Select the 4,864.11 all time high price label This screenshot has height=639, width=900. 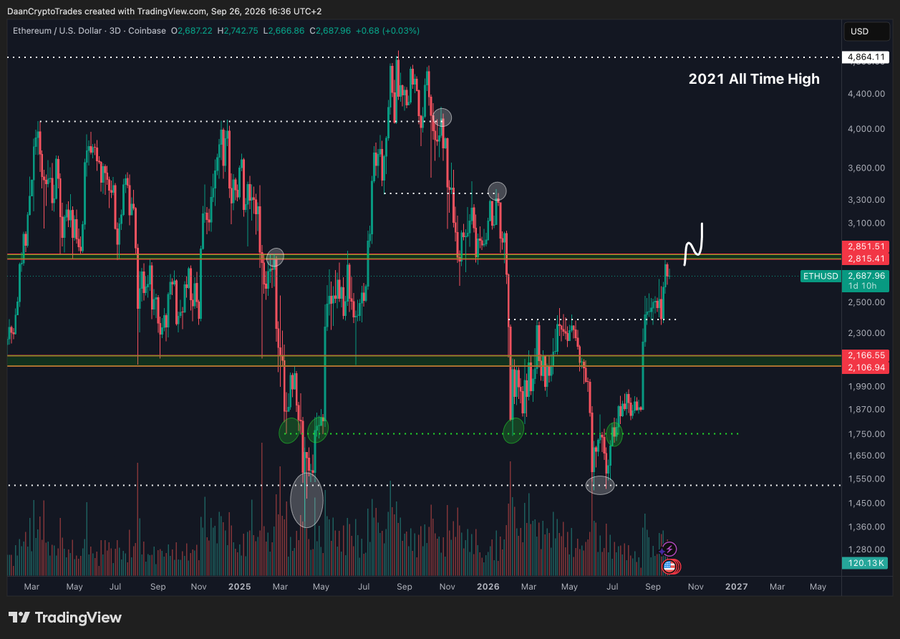click(x=866, y=57)
